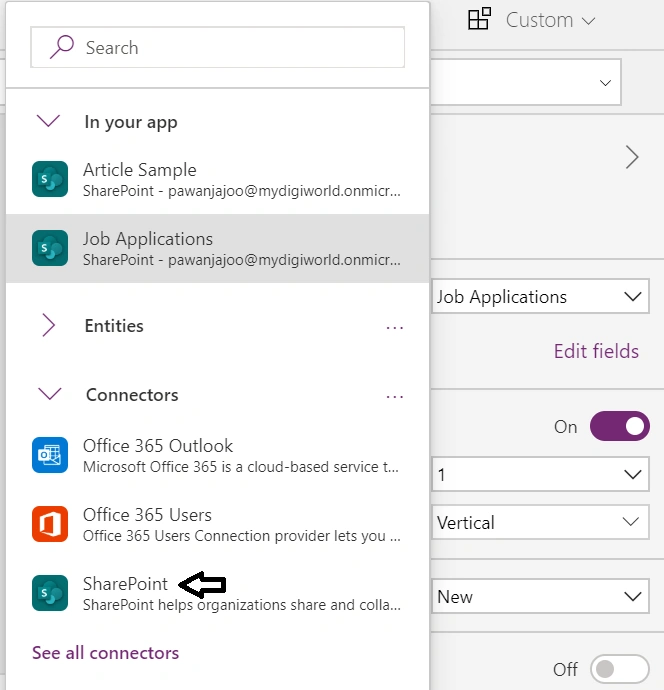Click Office 365 Outlook description text
The image size is (664, 690).
click(241, 467)
